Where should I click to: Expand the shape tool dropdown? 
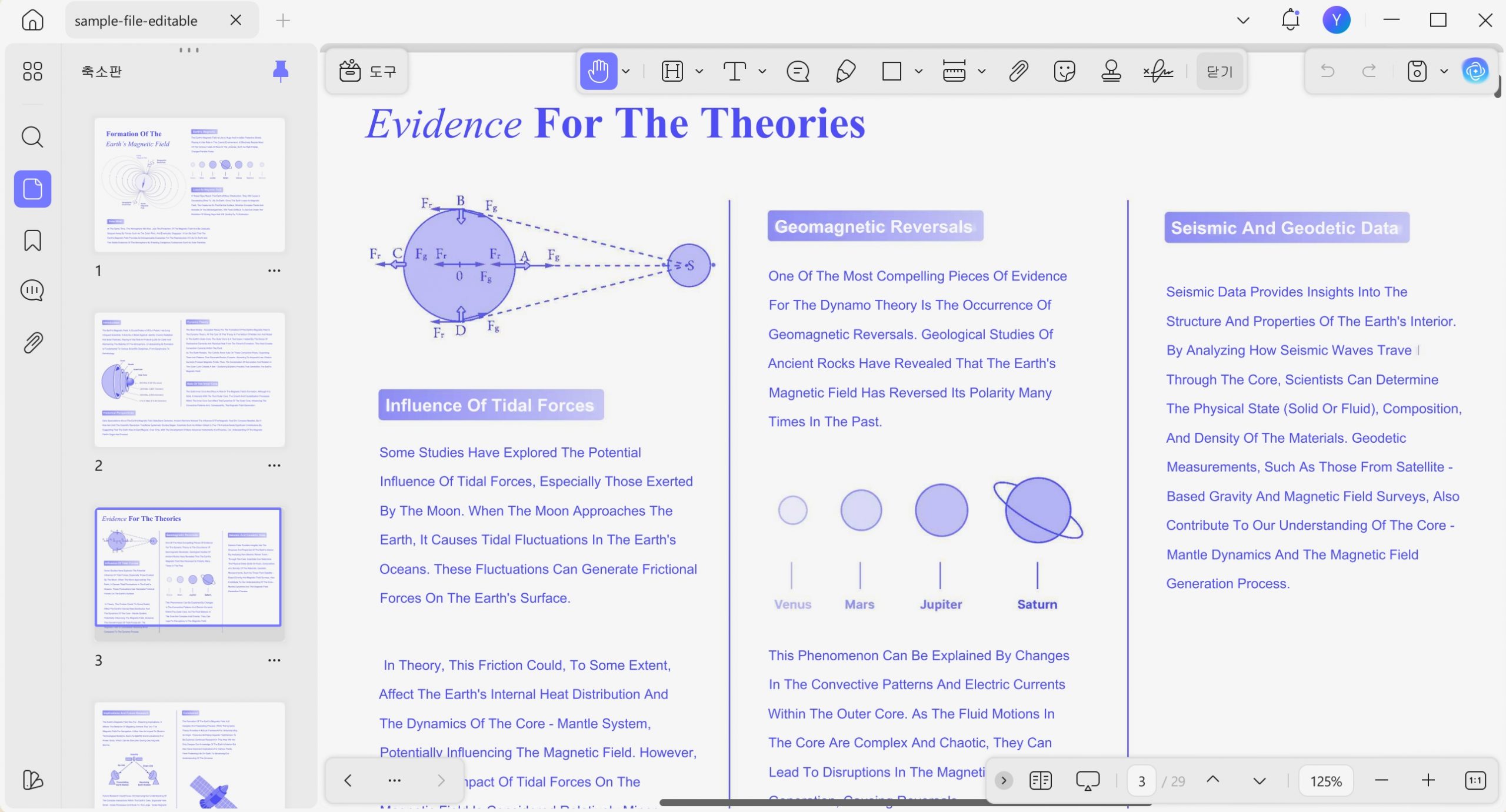(919, 71)
